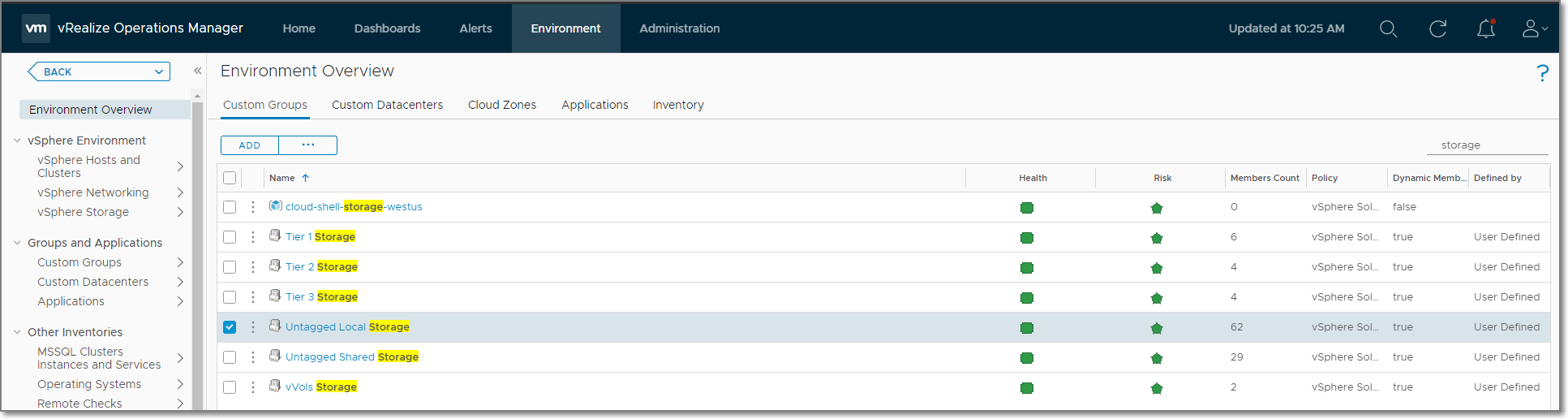The image size is (1568, 419).
Task: Go to the Home menu
Action: pos(299,28)
